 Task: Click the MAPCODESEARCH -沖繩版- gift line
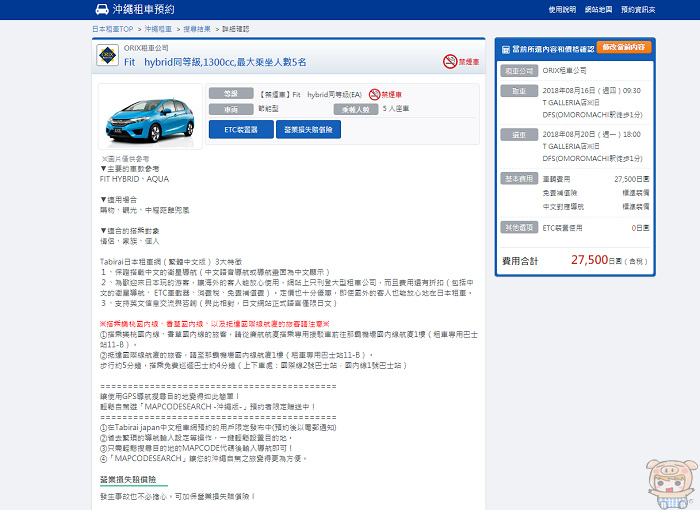pos(208,407)
